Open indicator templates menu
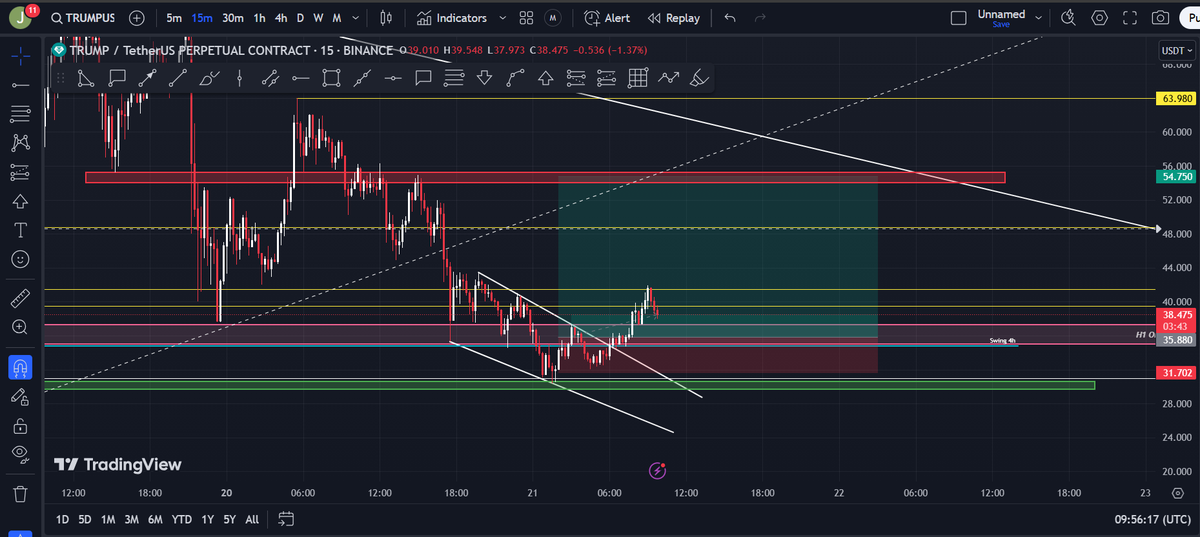 [526, 18]
